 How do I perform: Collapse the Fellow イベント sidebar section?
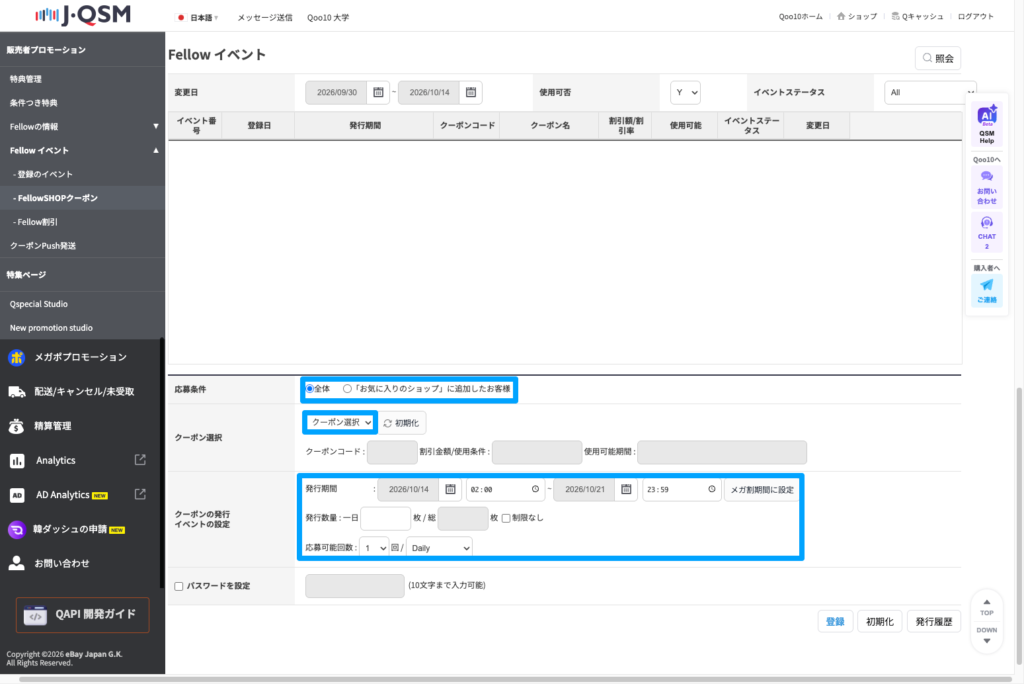(x=82, y=150)
